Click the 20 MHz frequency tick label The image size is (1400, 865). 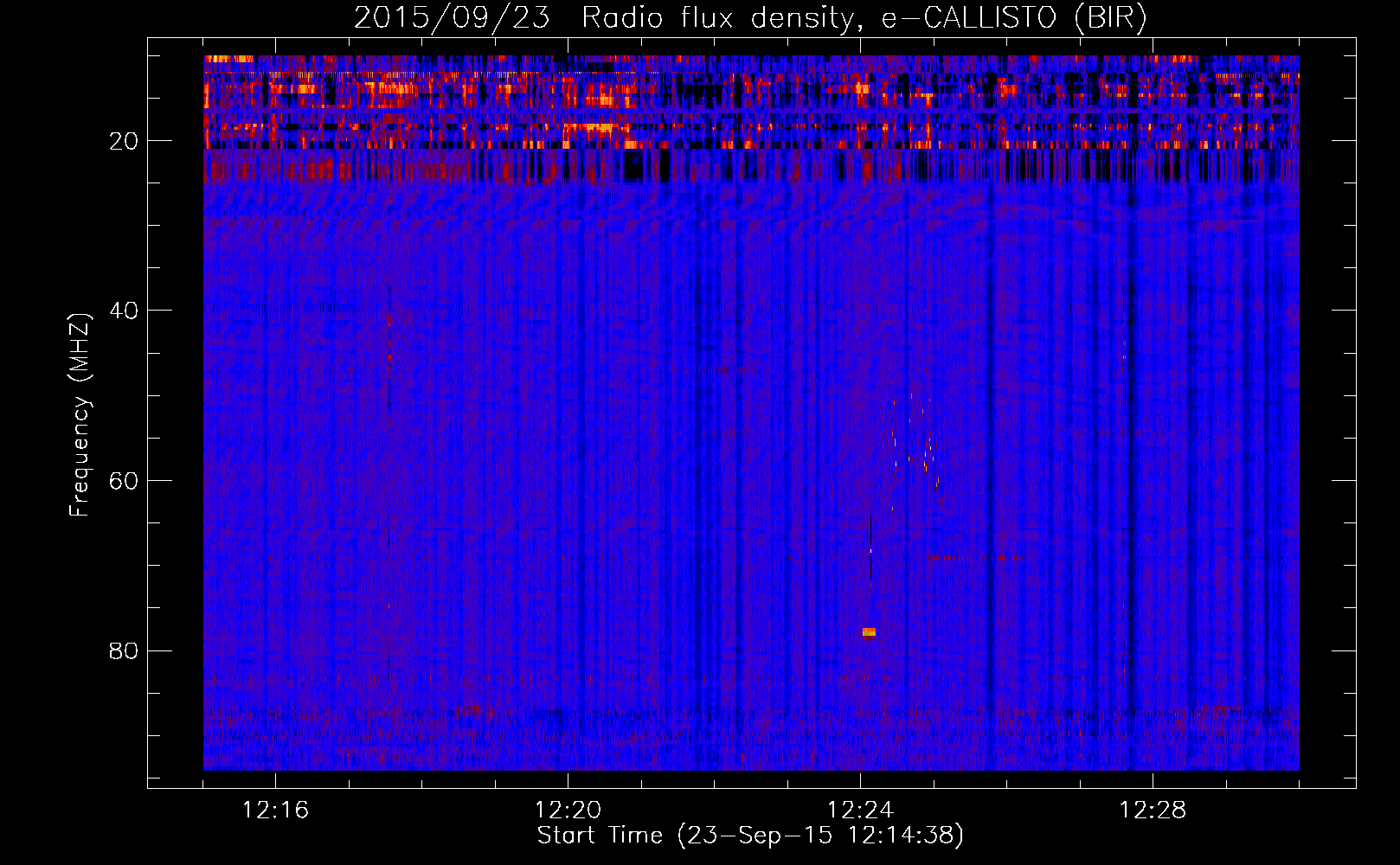[x=124, y=141]
